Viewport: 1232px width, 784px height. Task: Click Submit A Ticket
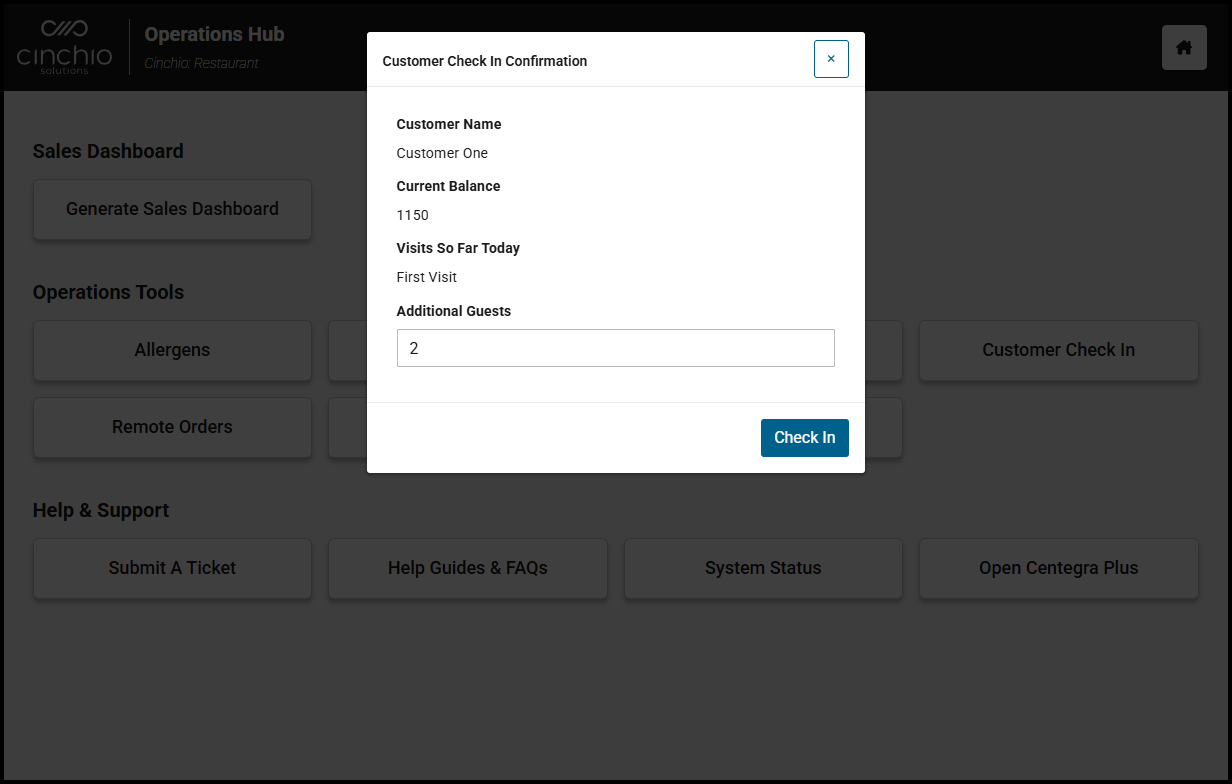click(x=172, y=568)
